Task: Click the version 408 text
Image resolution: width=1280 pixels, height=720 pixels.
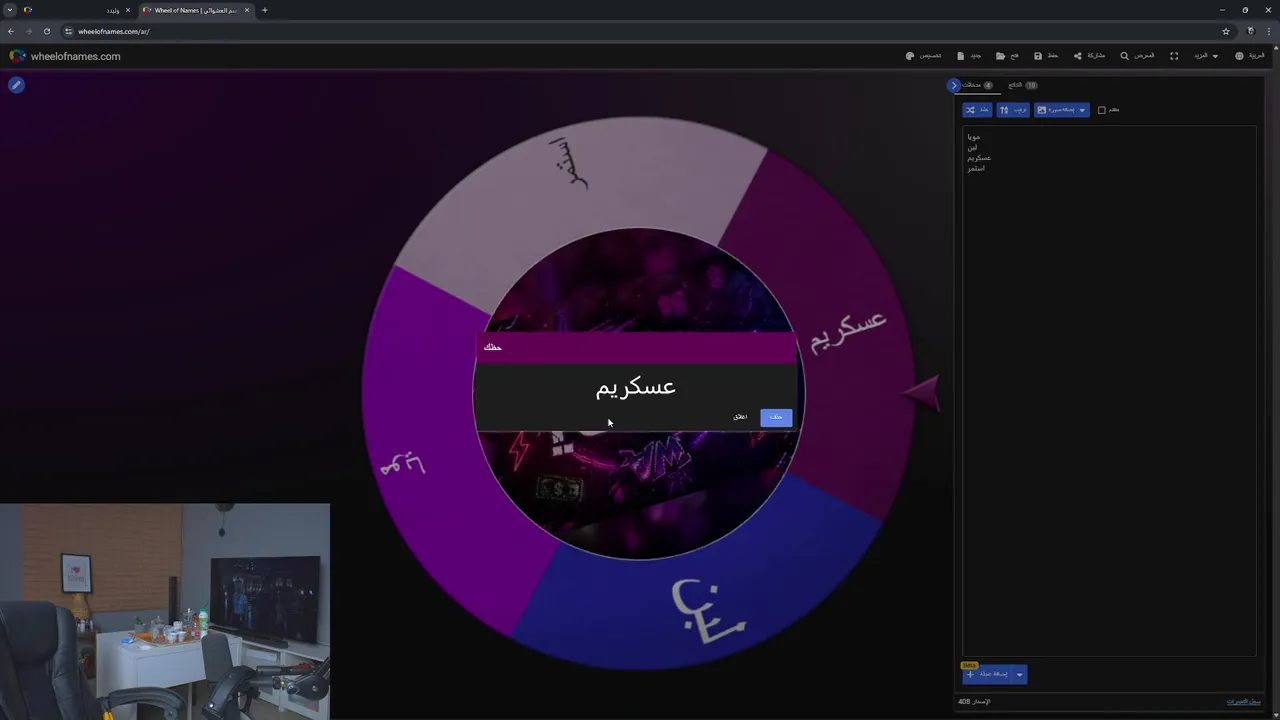Action: [974, 702]
